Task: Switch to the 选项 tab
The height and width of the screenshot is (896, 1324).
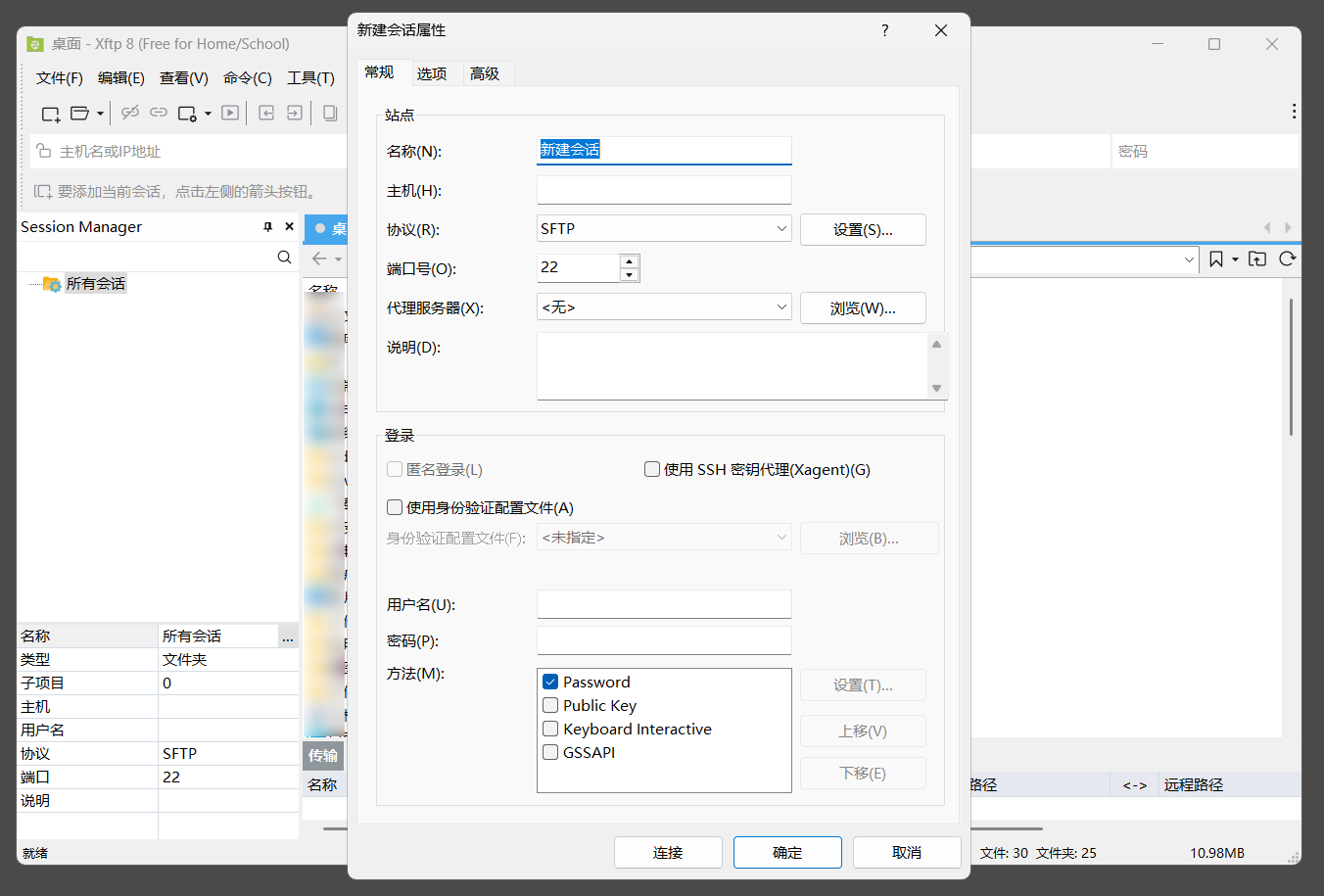Action: [431, 73]
